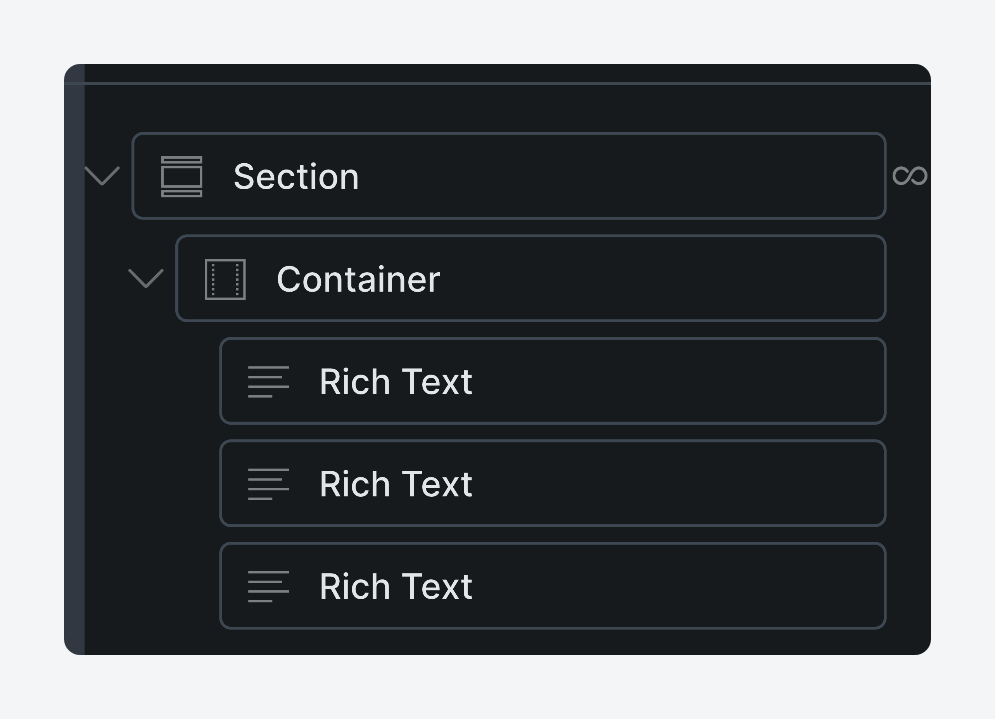Click empty space inside the Container row
The width and height of the screenshot is (995, 719).
tap(660, 279)
